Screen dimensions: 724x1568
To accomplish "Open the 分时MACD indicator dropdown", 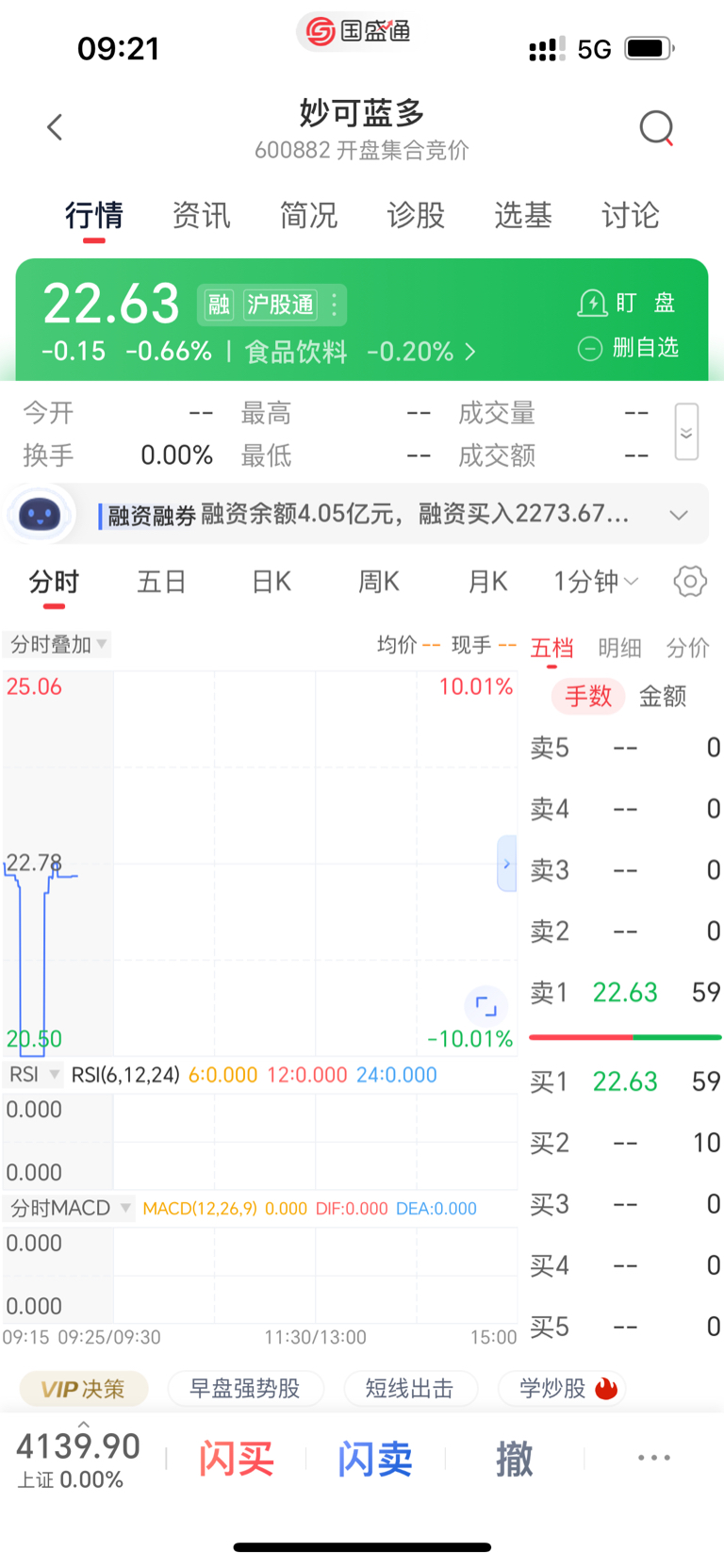I will [x=70, y=1209].
